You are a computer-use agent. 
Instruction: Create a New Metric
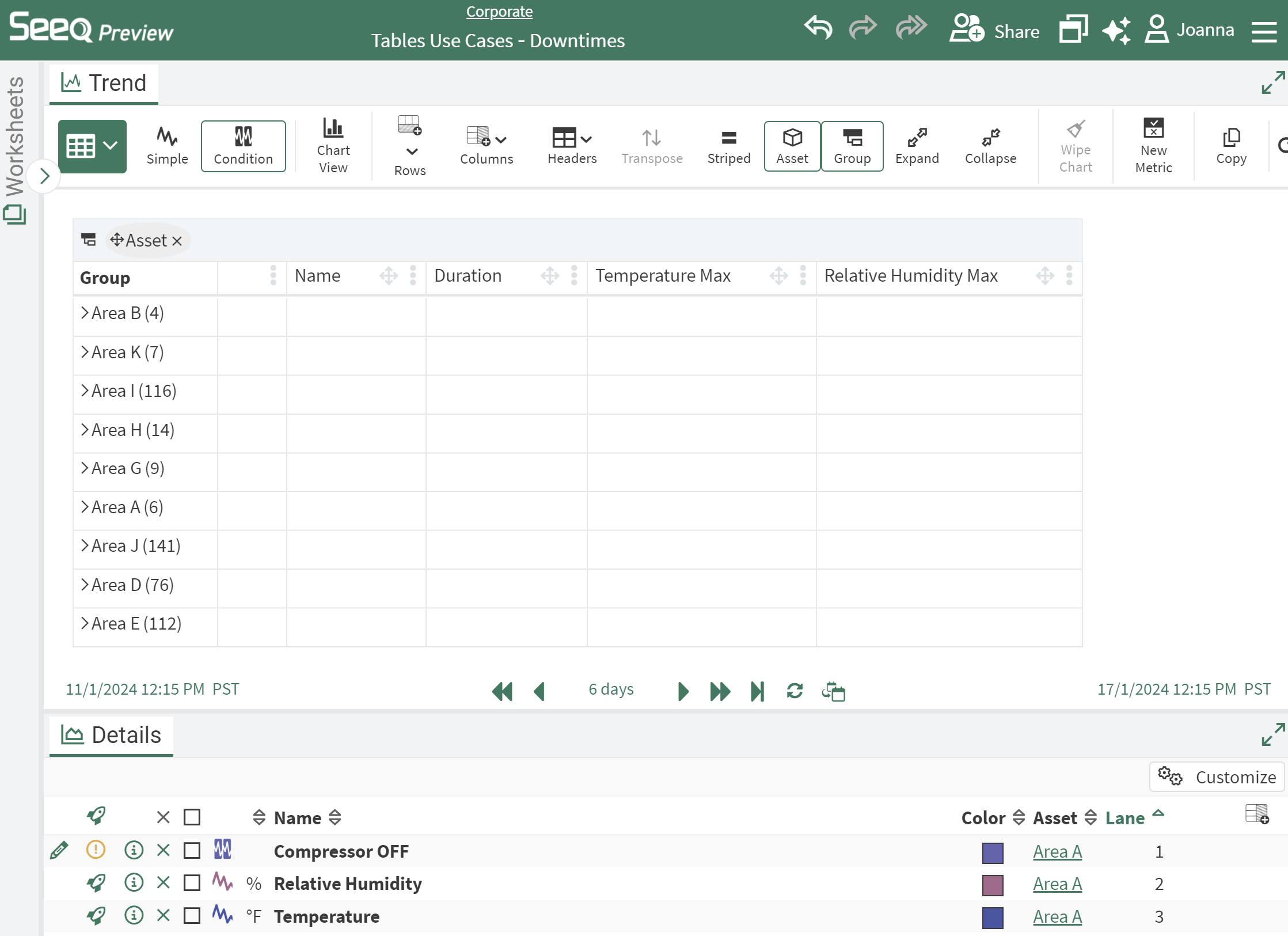(1154, 146)
